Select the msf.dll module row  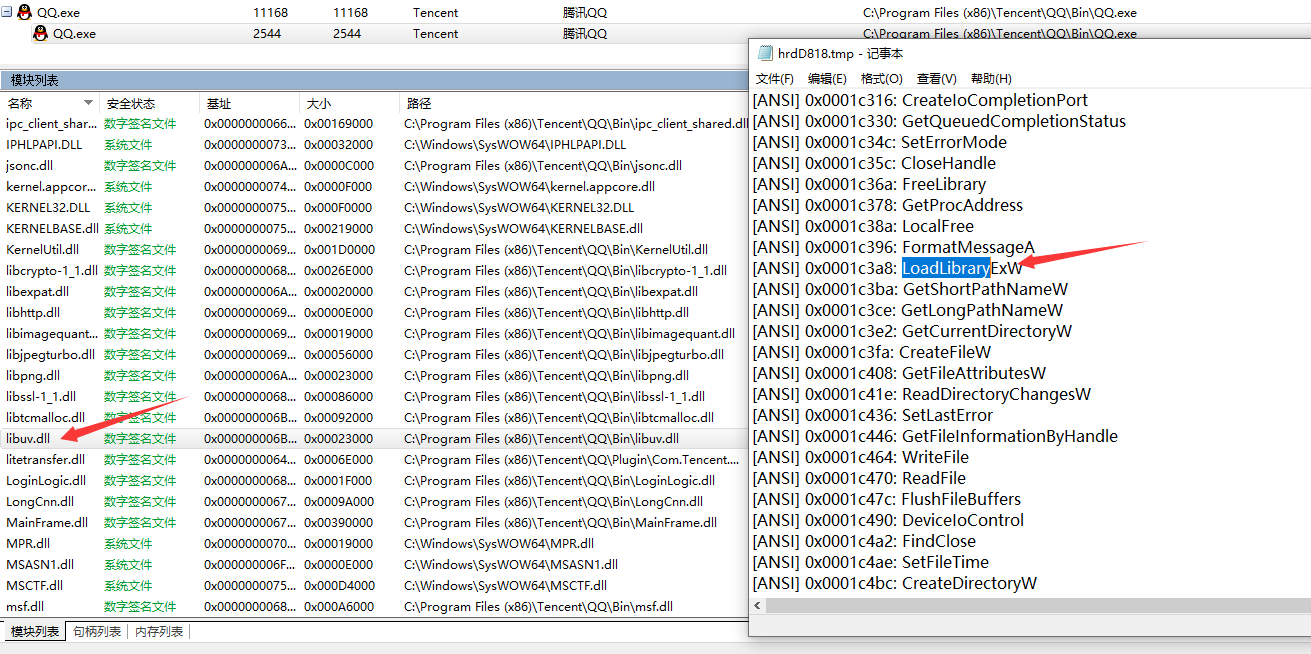coord(374,607)
